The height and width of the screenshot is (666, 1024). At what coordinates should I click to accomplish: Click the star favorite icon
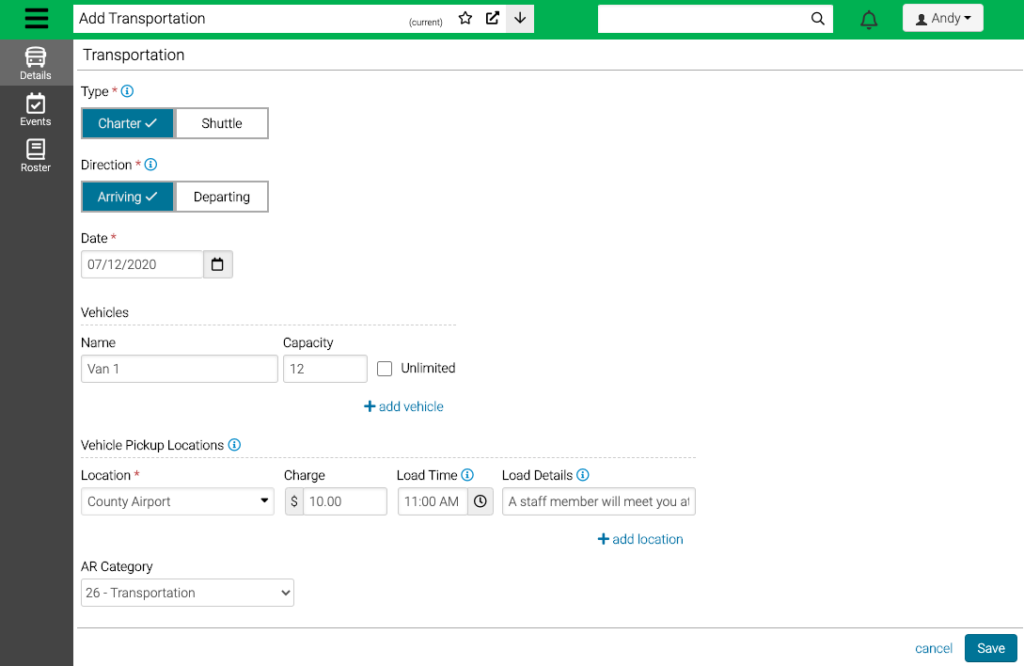pos(465,18)
